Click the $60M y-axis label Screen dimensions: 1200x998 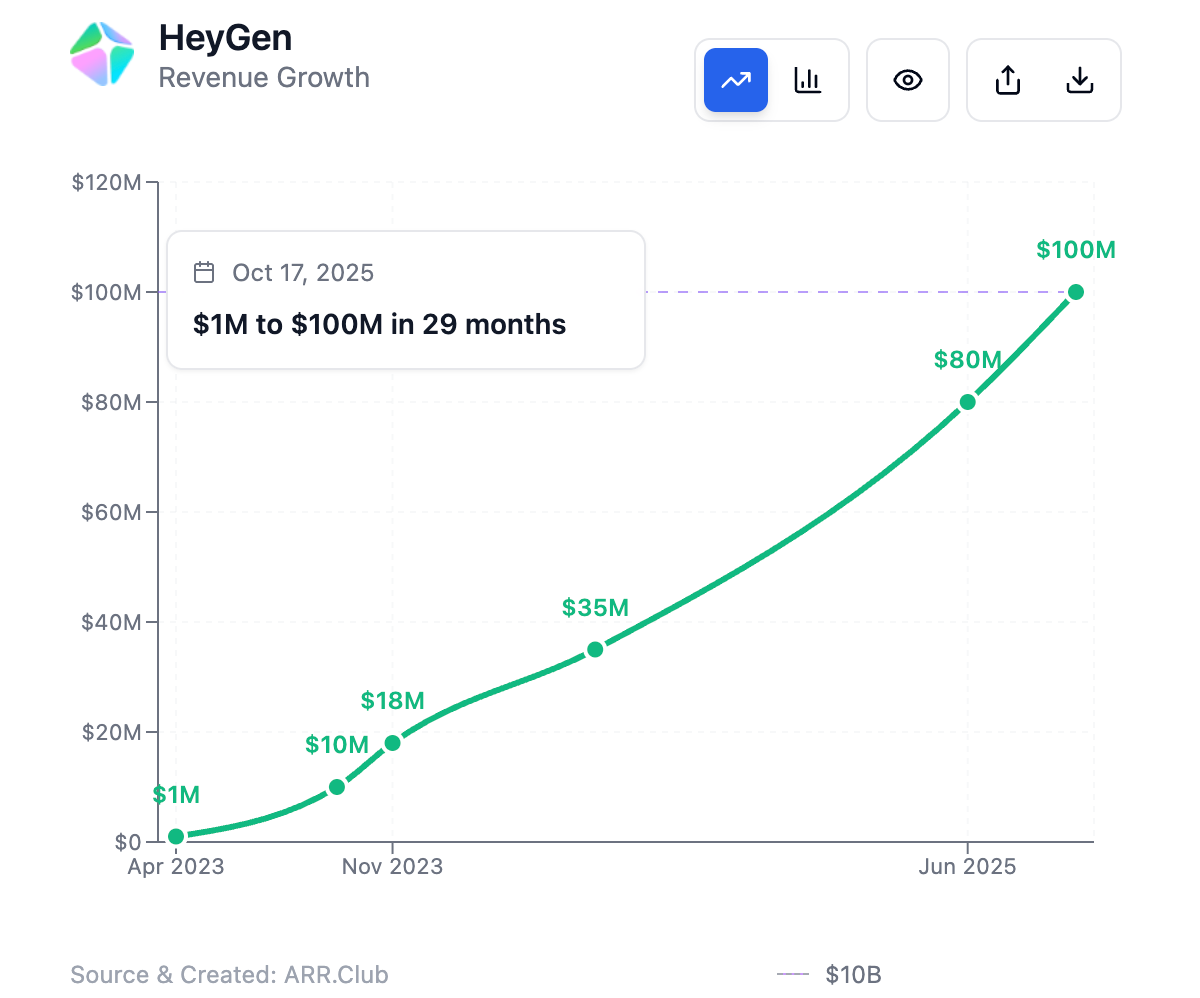click(x=111, y=513)
